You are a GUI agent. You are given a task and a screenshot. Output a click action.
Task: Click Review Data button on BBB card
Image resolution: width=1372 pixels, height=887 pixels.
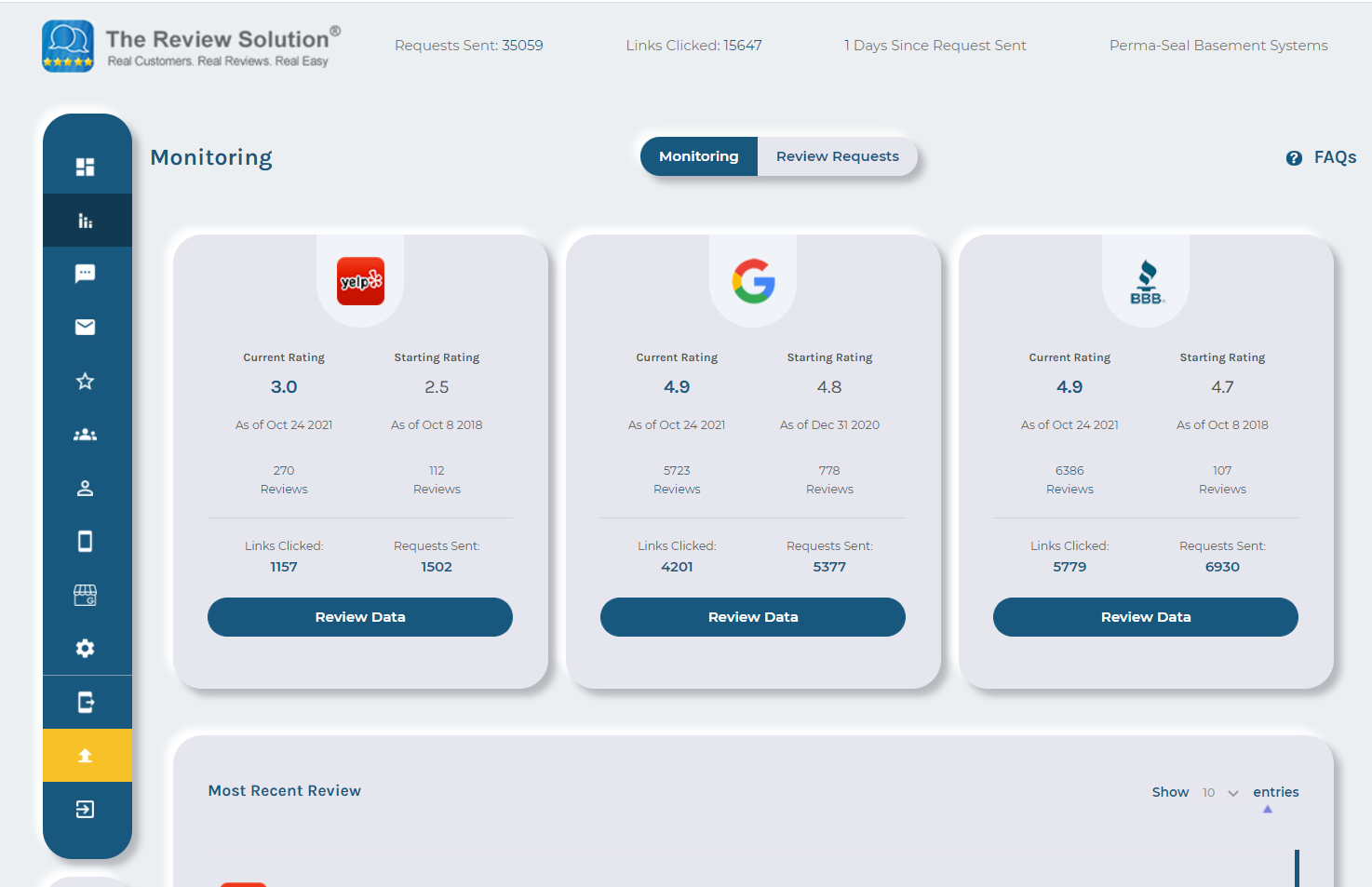pyautogui.click(x=1146, y=617)
